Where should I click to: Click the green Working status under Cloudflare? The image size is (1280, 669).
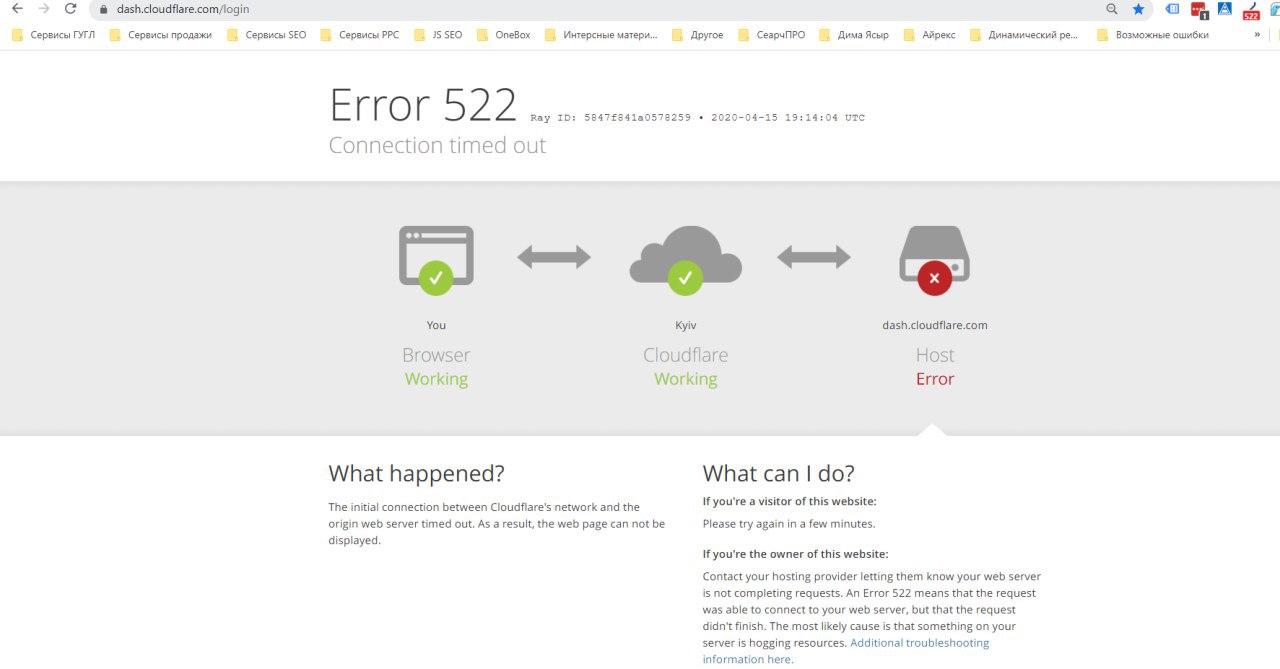[x=686, y=379]
